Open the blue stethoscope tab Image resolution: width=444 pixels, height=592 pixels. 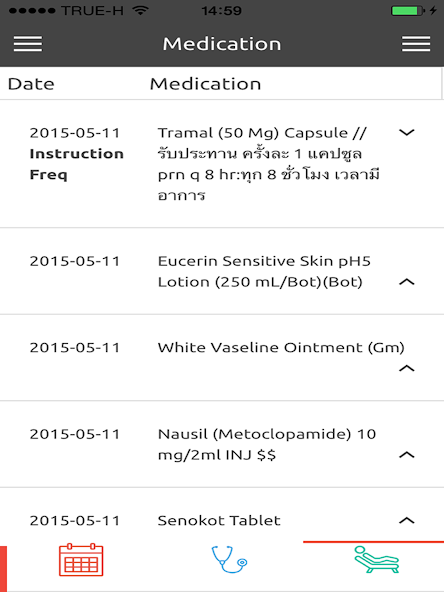pyautogui.click(x=229, y=559)
